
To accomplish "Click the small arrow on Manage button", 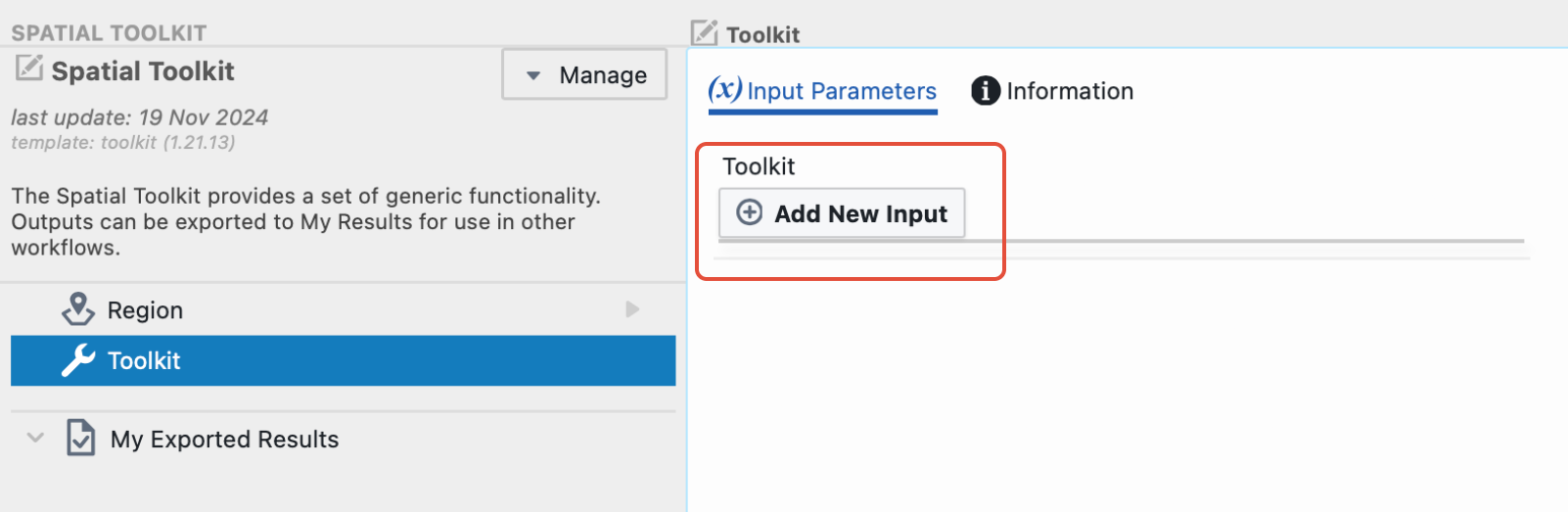I will [533, 75].
